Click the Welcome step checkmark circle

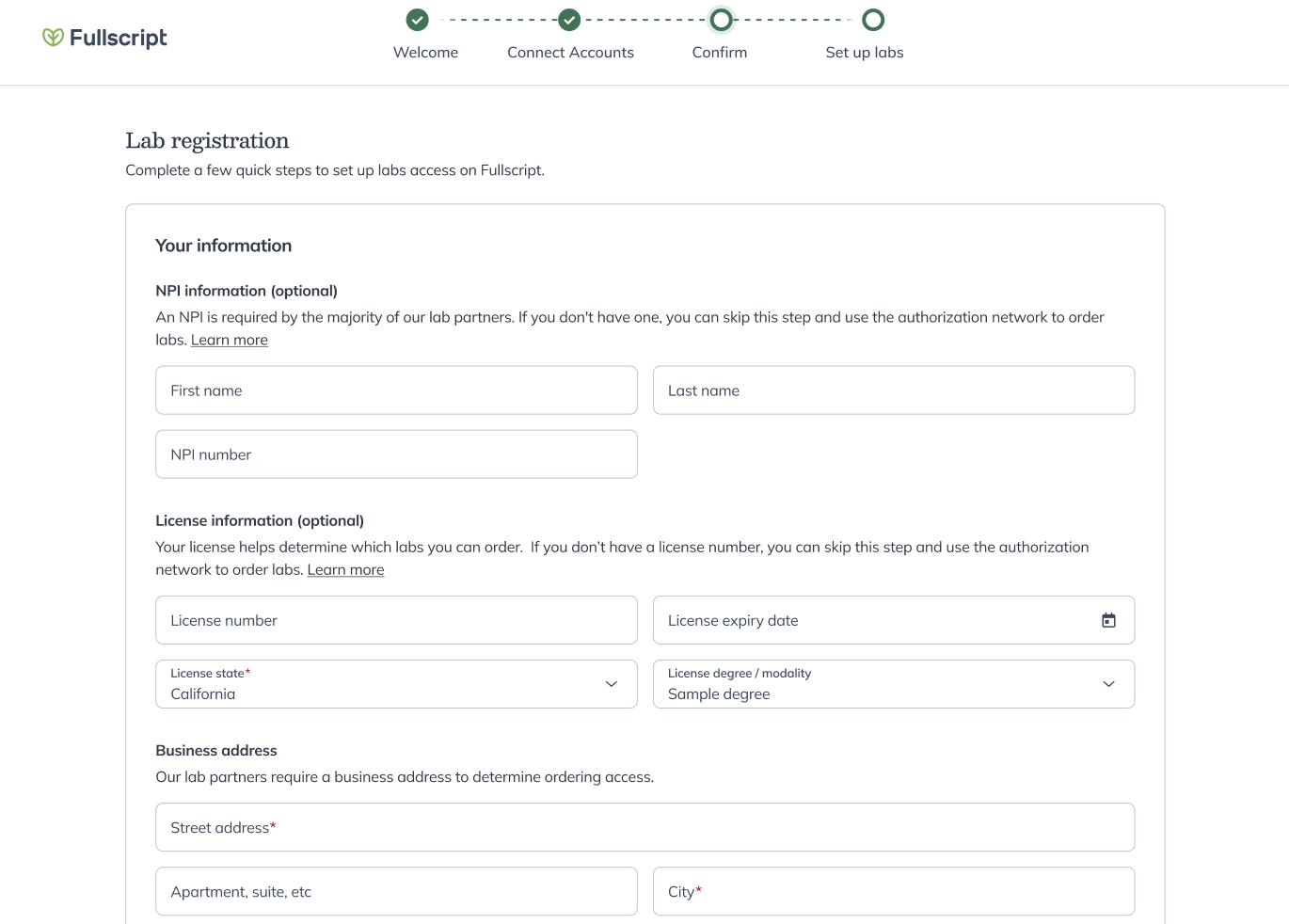pyautogui.click(x=417, y=20)
